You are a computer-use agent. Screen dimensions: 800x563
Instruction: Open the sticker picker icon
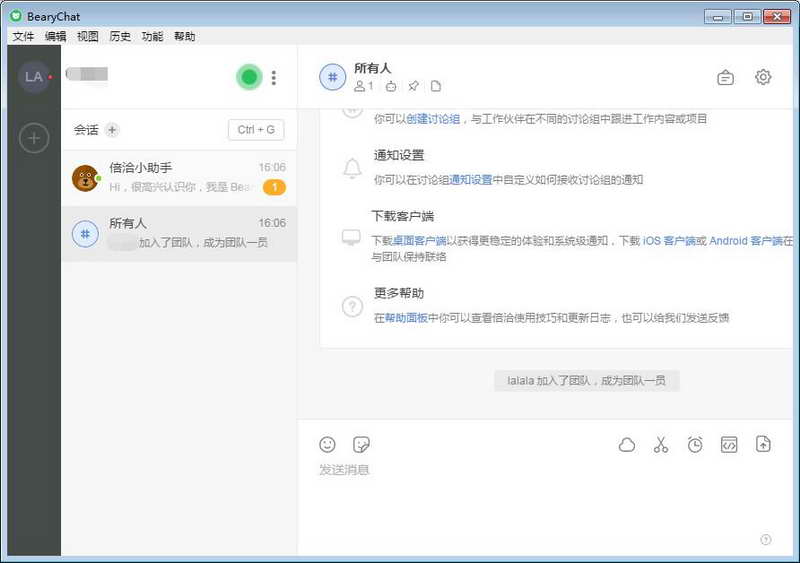(x=361, y=445)
